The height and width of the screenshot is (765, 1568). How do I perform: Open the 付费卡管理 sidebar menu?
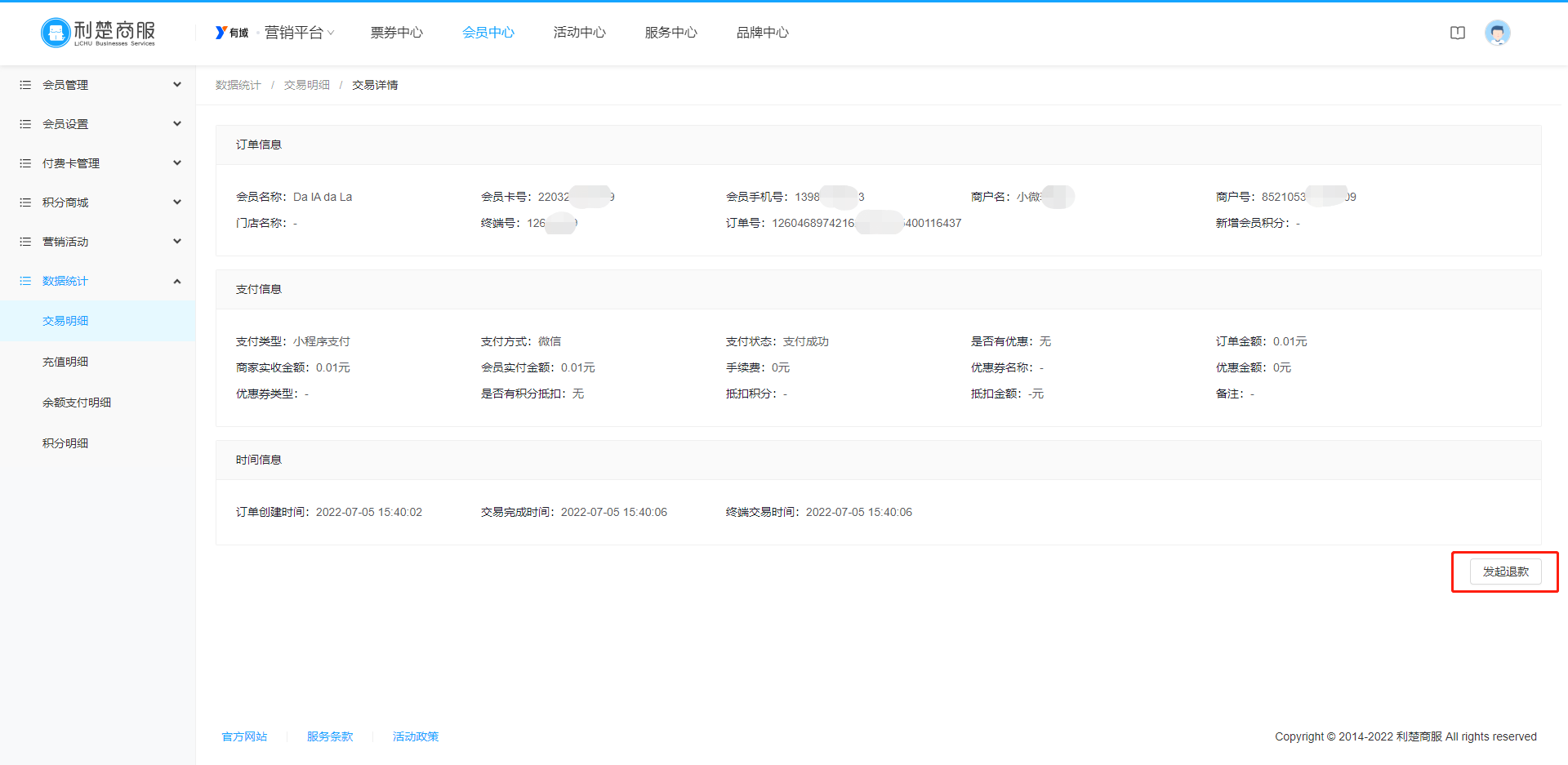click(98, 163)
